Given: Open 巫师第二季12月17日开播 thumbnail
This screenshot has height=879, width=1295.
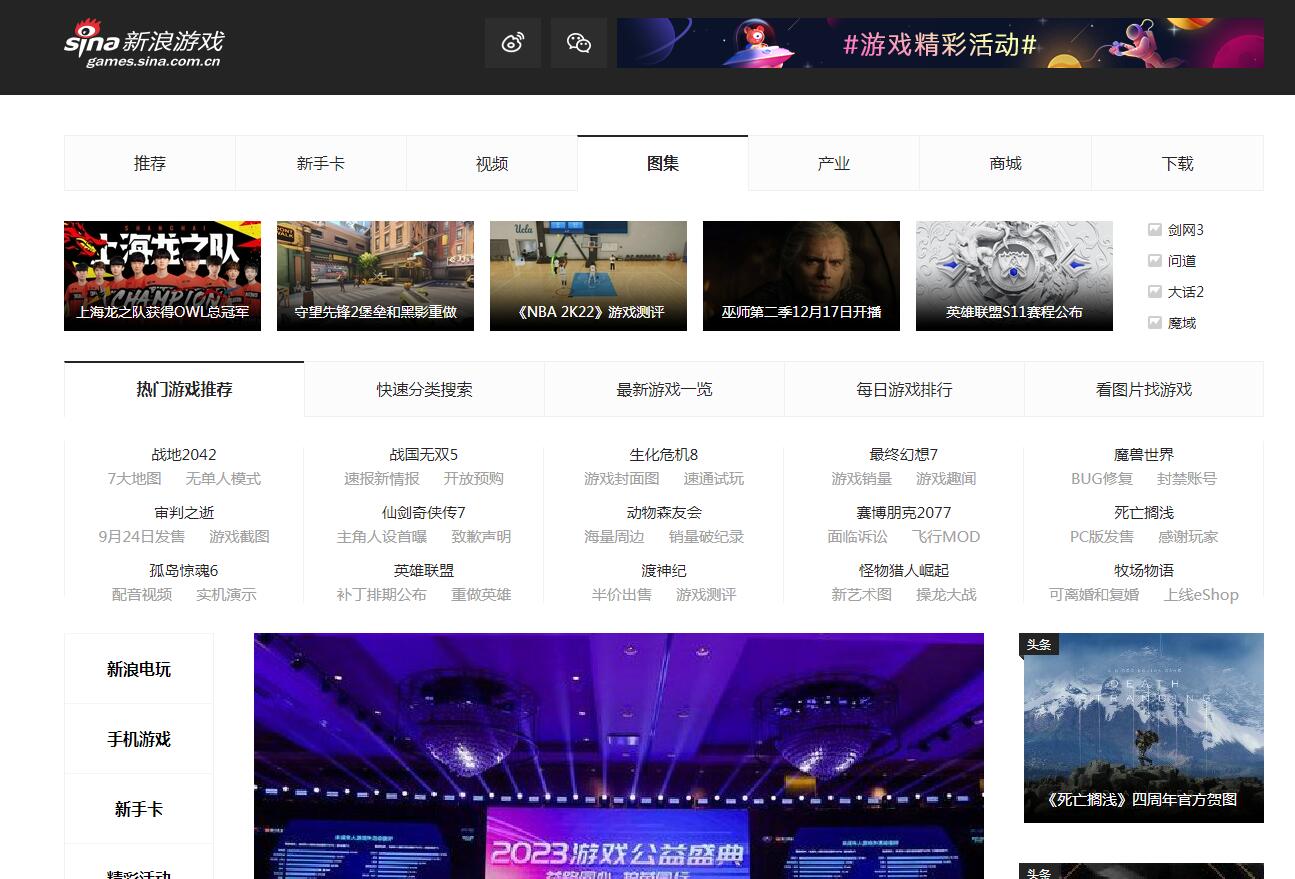Looking at the screenshot, I should pos(801,276).
